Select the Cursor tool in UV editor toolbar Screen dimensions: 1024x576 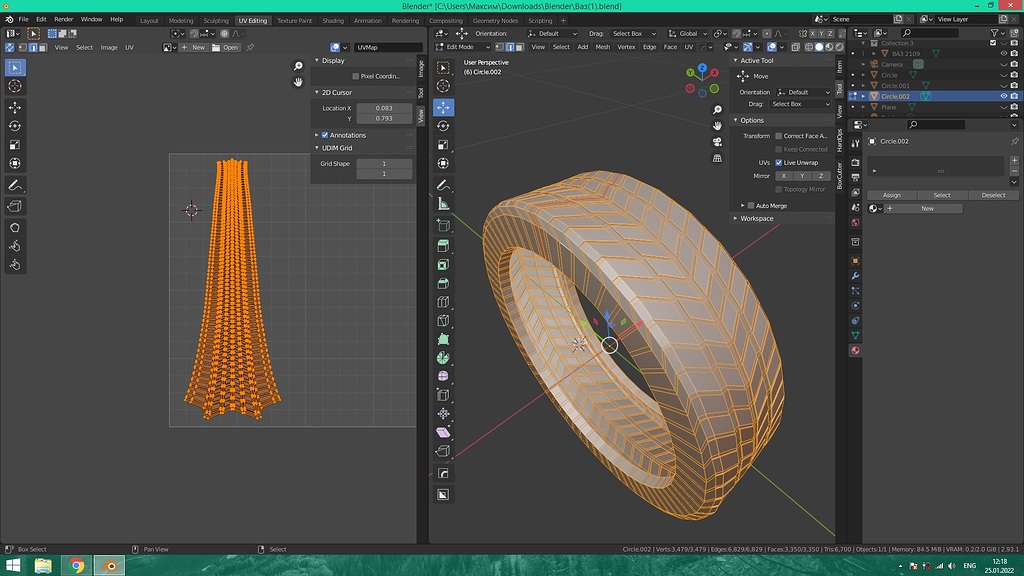point(15,86)
